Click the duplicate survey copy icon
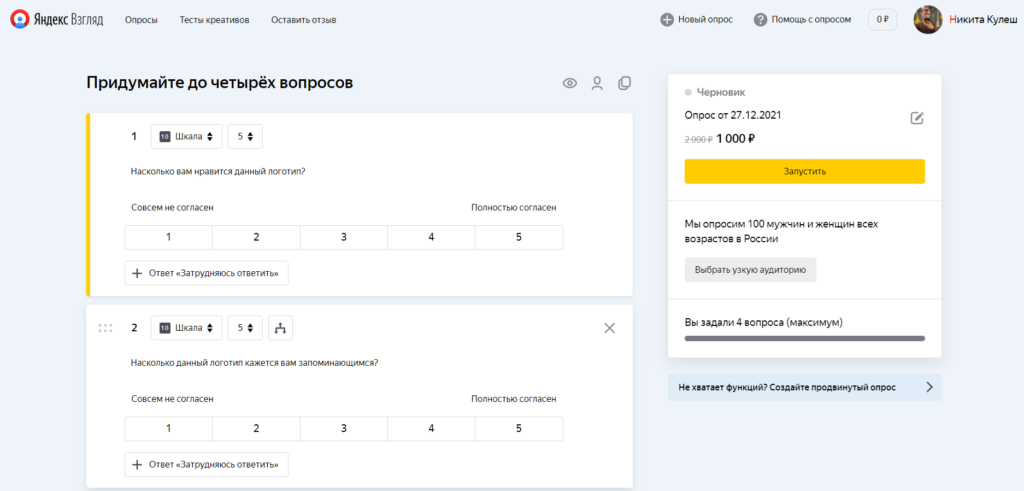 [x=625, y=84]
